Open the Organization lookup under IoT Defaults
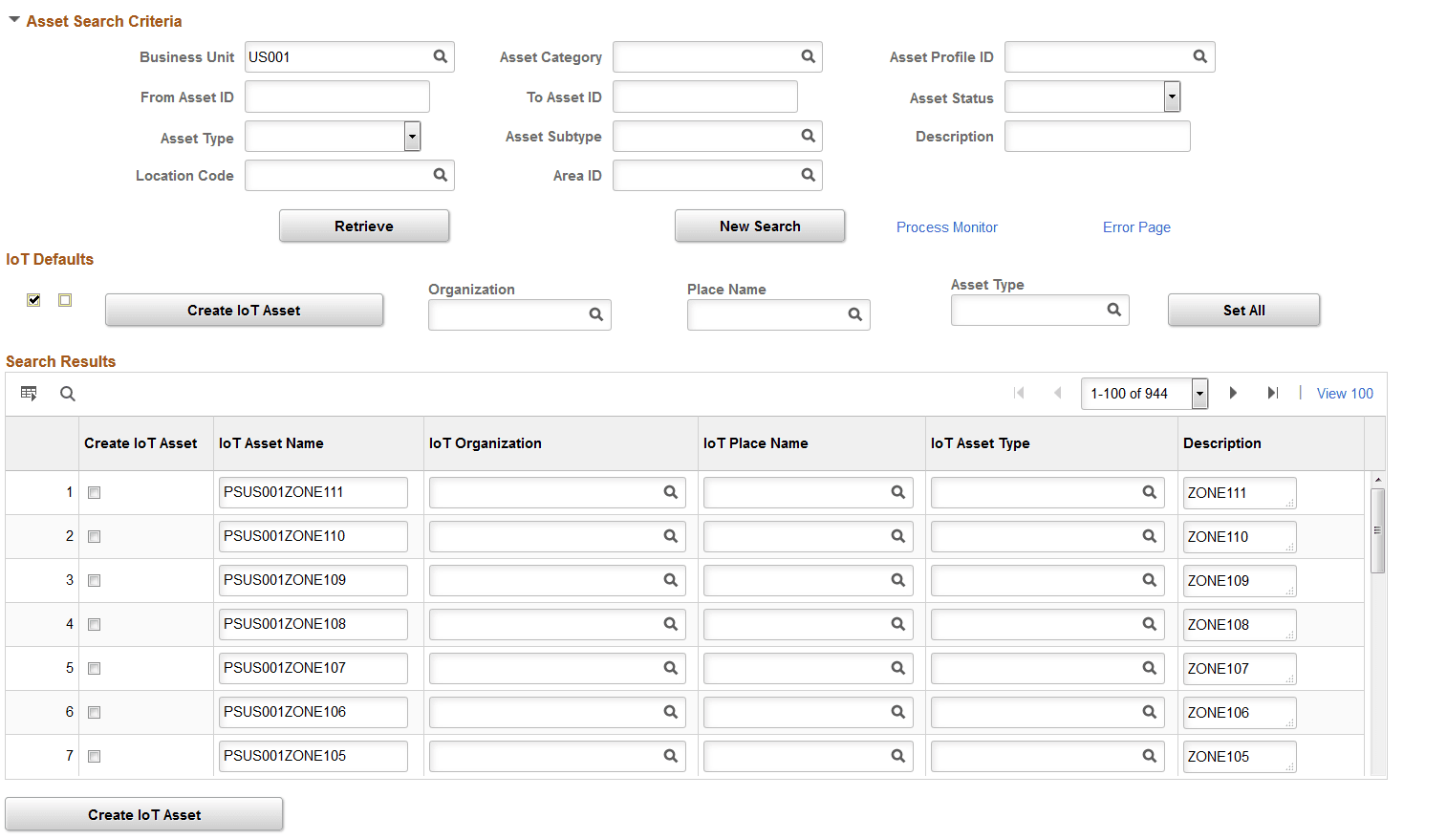Image resolution: width=1447 pixels, height=840 pixels. pyautogui.click(x=596, y=314)
